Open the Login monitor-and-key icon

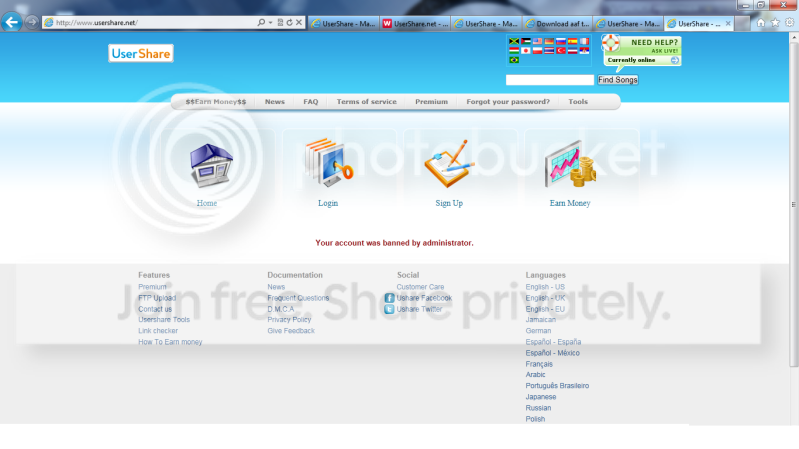[x=329, y=163]
